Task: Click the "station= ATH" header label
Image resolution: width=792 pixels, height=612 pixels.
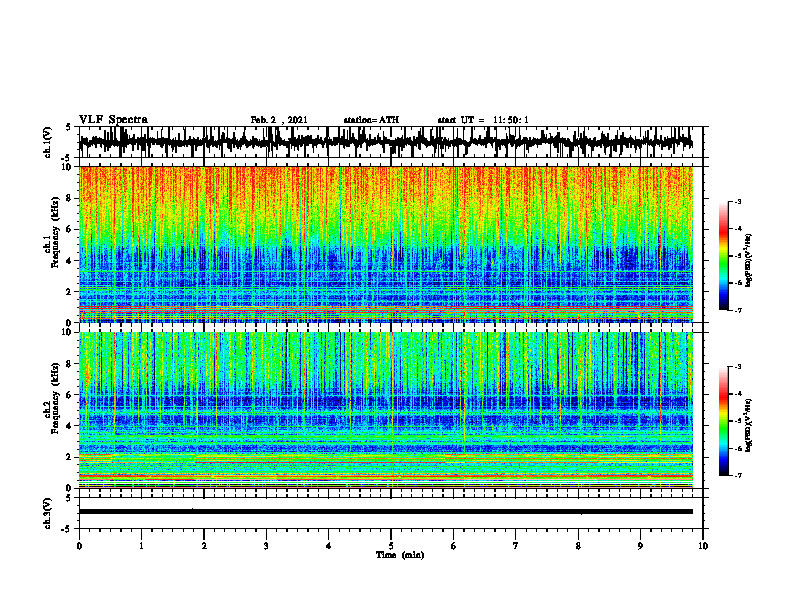Action: pos(371,120)
